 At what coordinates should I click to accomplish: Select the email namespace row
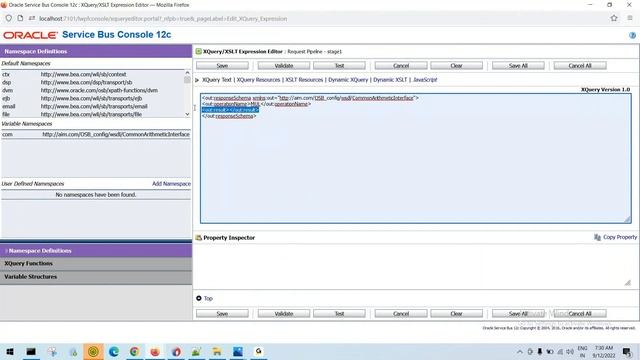pos(93,106)
